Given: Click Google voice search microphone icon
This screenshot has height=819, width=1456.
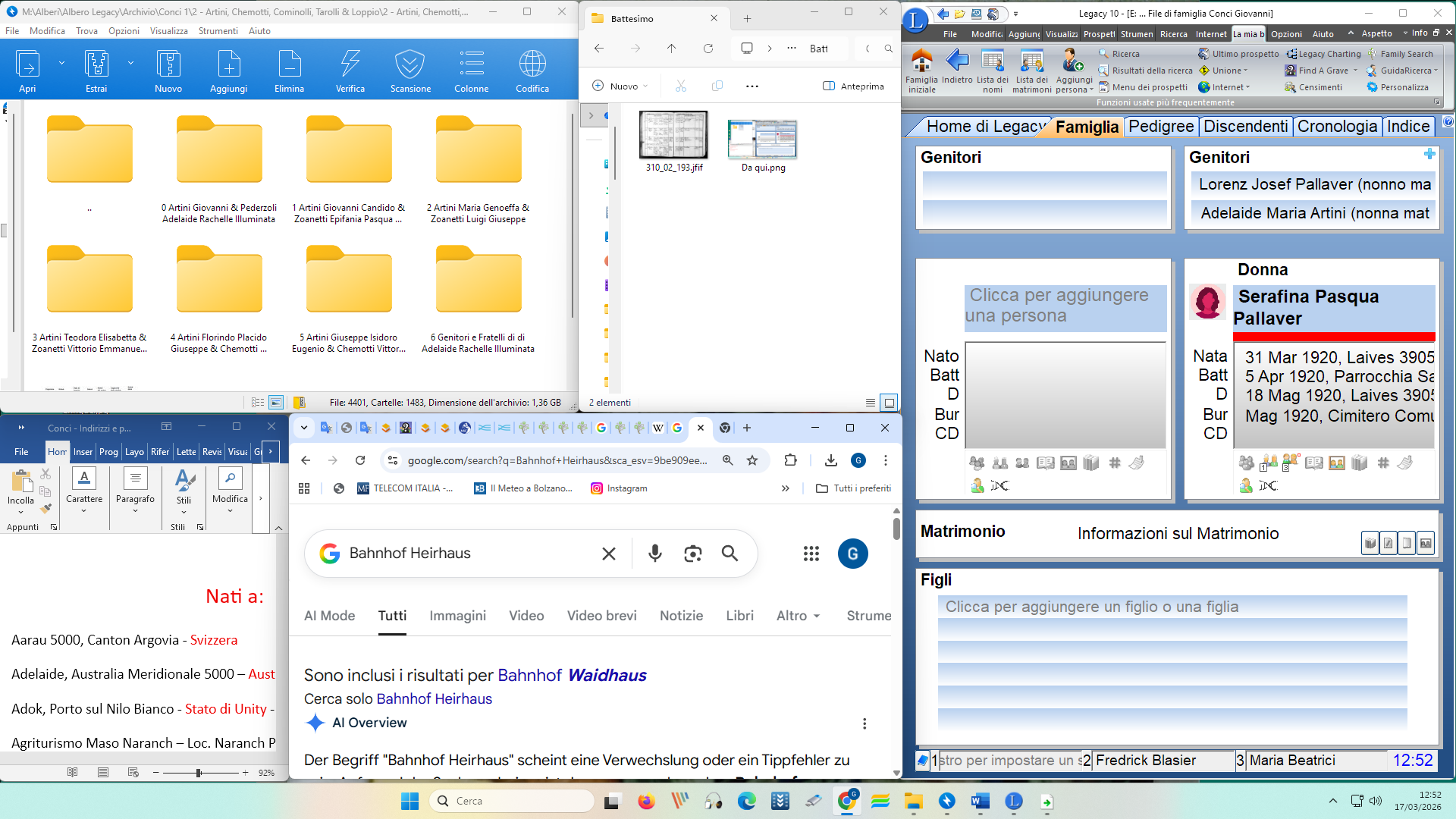Looking at the screenshot, I should pos(655,554).
